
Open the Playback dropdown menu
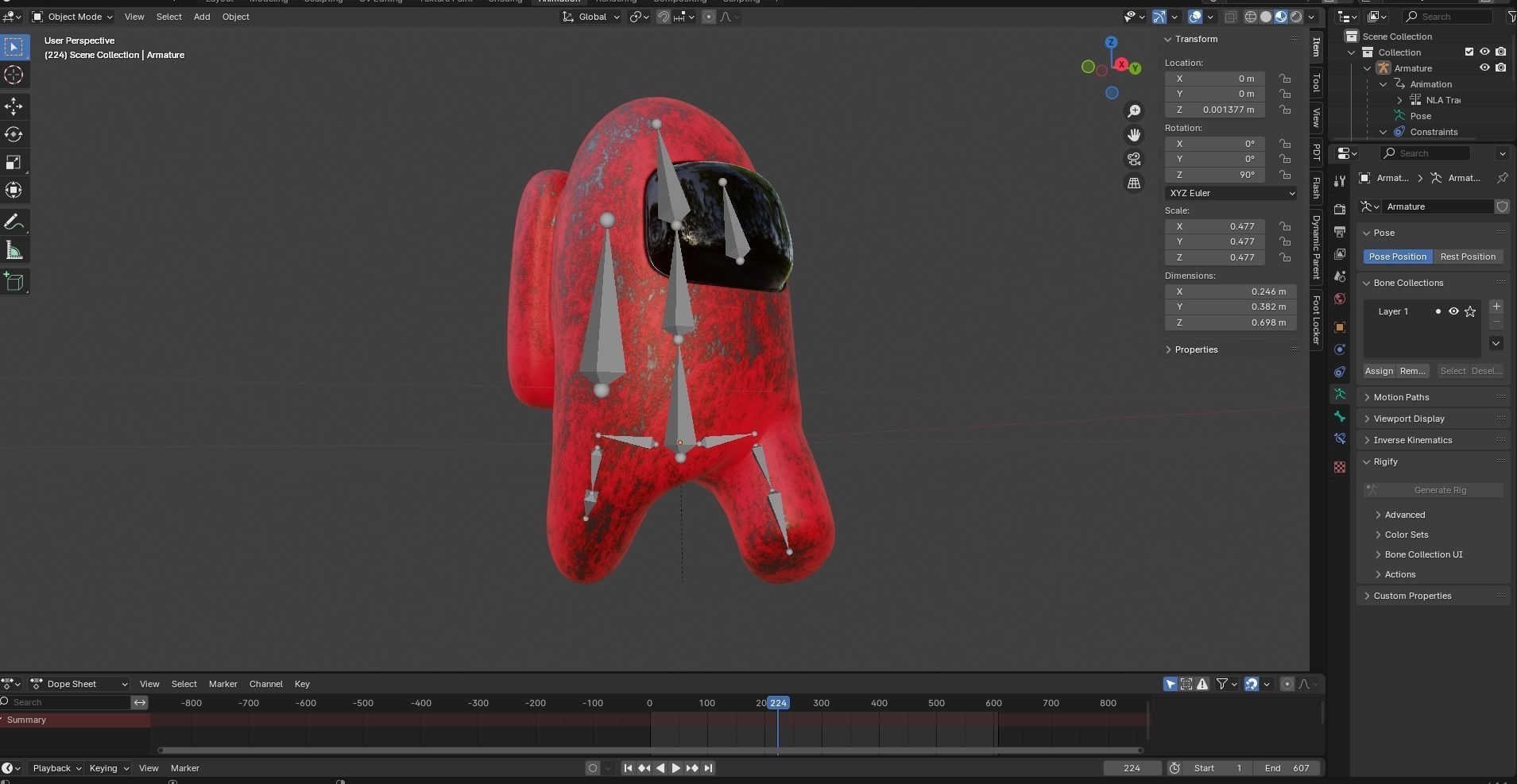point(56,768)
